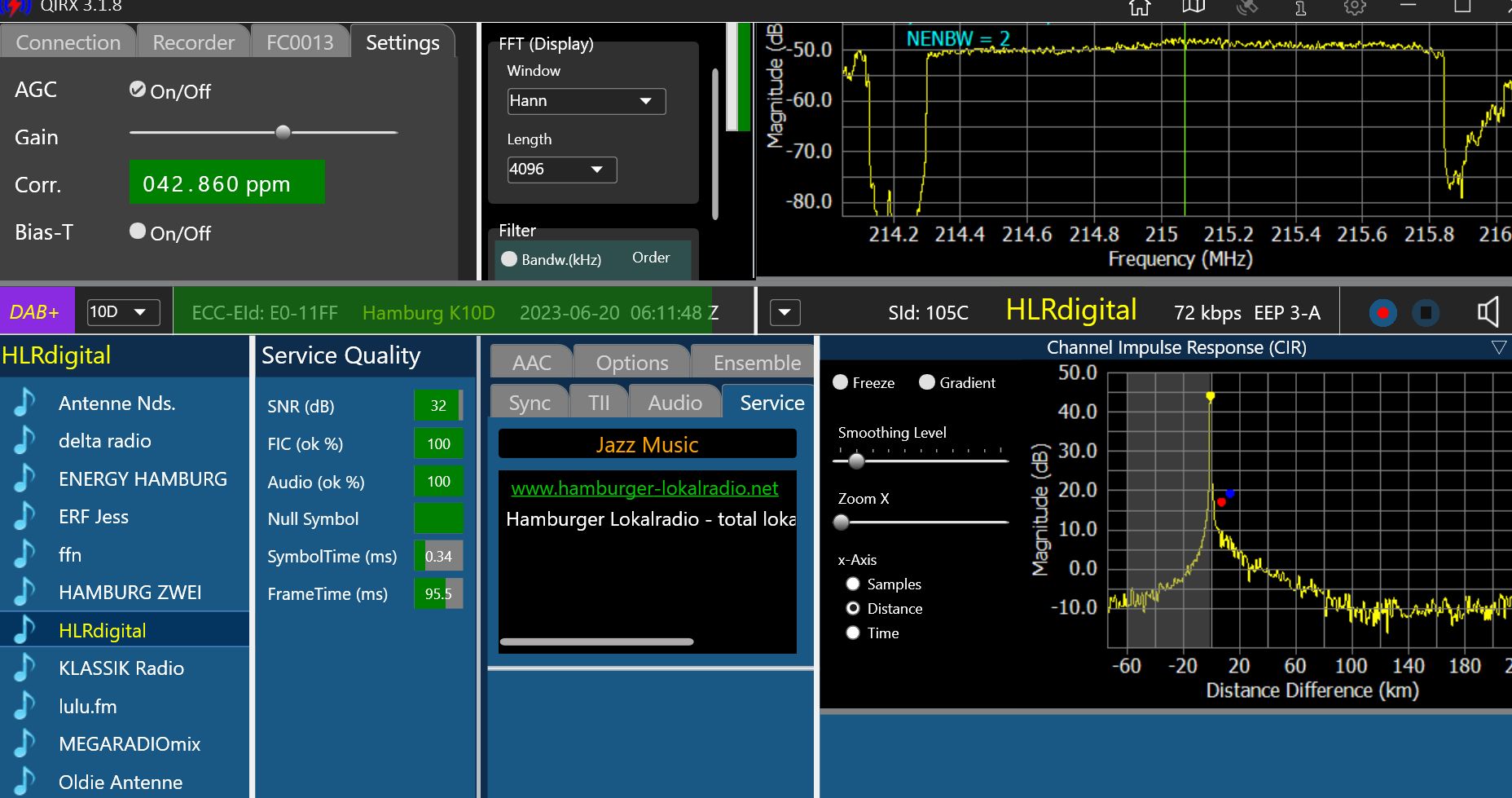The image size is (1512, 798).
Task: Open the www.hamburger-lokalradio.net link
Action: click(644, 488)
